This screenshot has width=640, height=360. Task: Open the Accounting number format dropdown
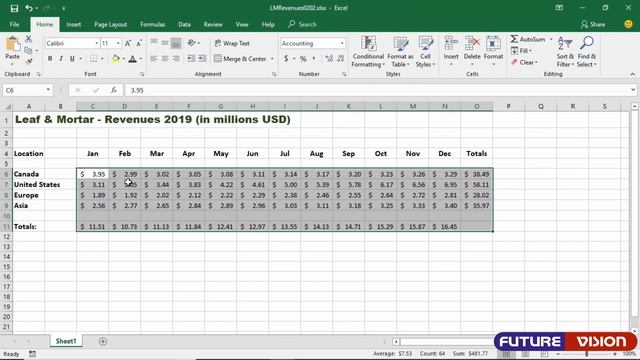tap(342, 43)
